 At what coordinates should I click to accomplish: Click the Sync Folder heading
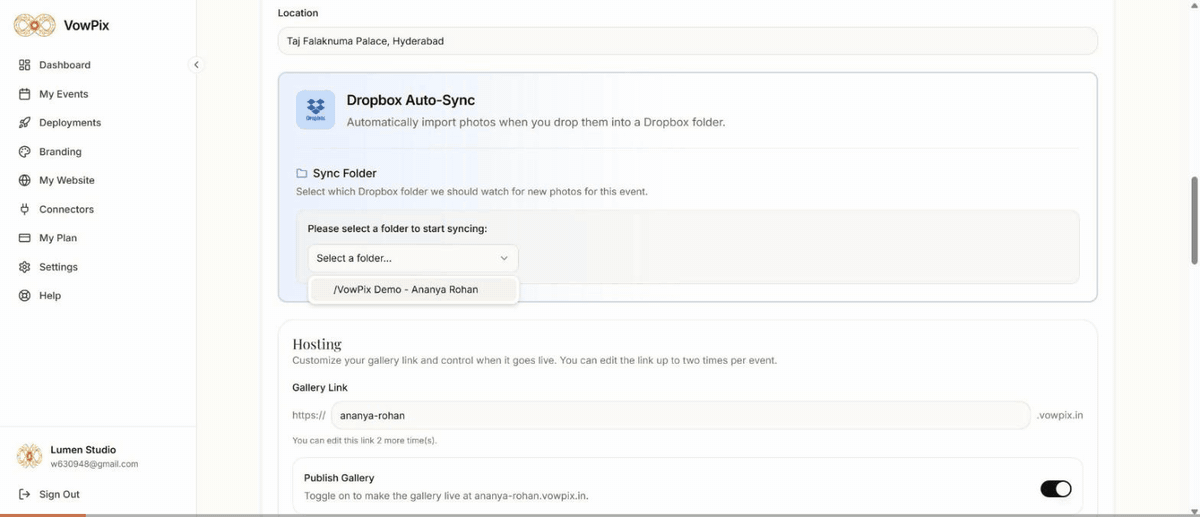[x=345, y=173]
